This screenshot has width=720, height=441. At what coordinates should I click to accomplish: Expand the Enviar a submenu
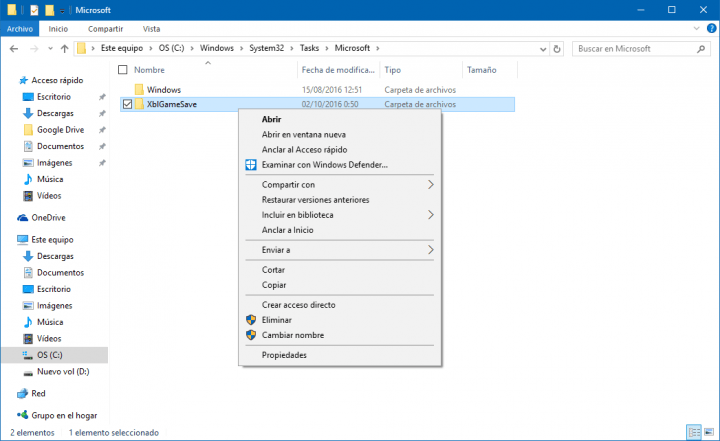[430, 250]
